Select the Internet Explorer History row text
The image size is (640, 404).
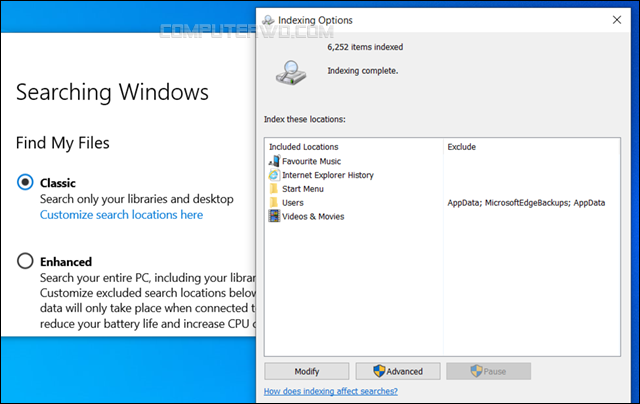pyautogui.click(x=328, y=175)
